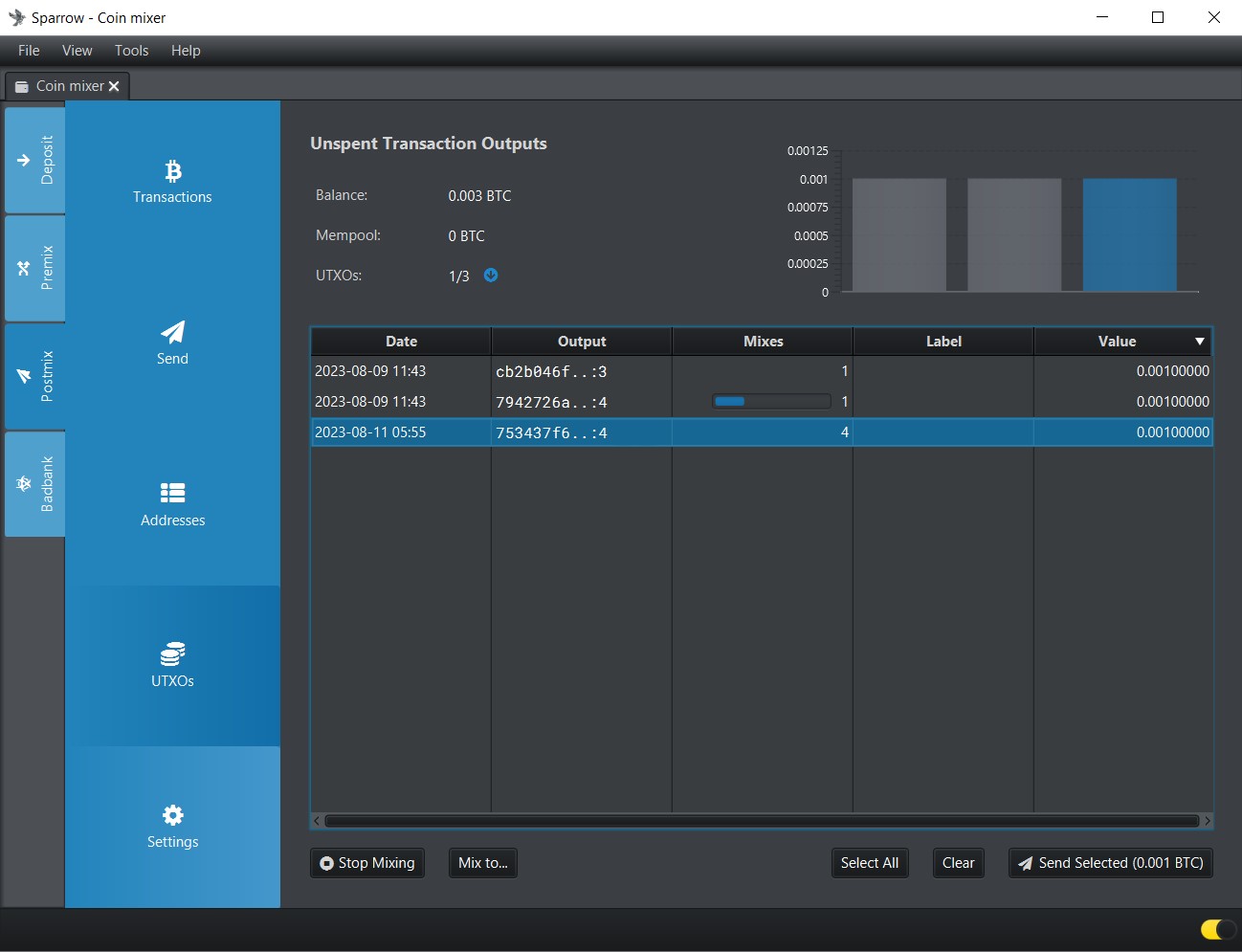
Task: Open the Mix to... options
Action: click(482, 863)
